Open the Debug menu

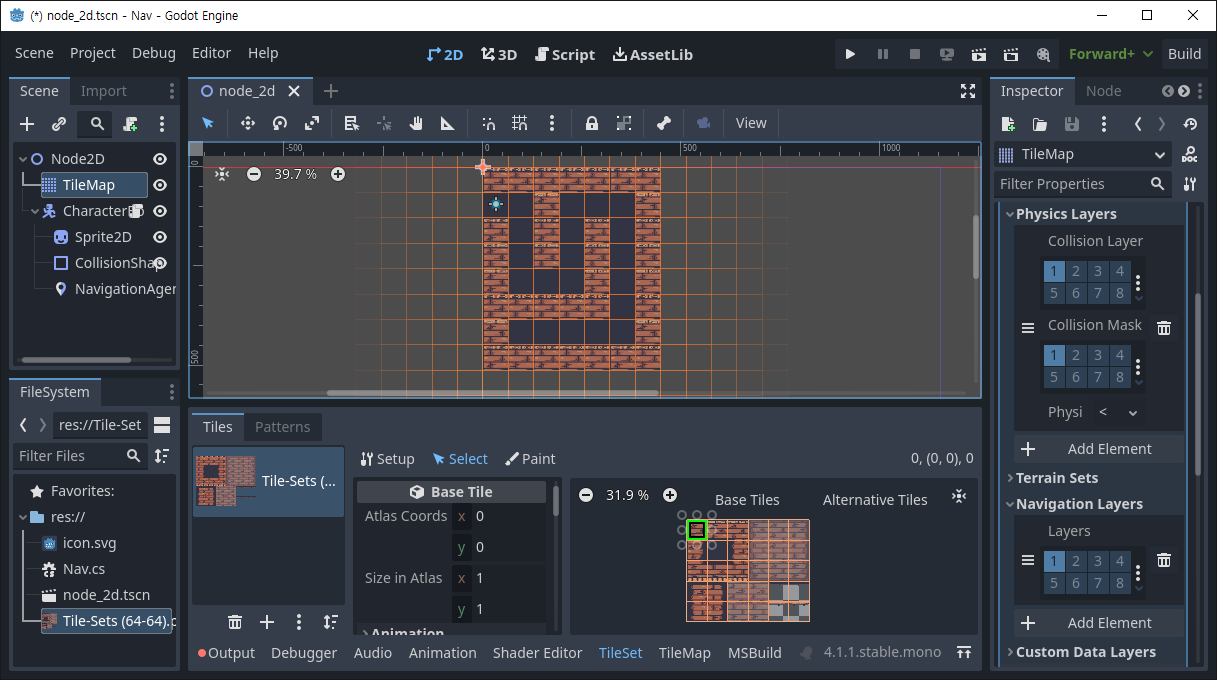coord(154,53)
